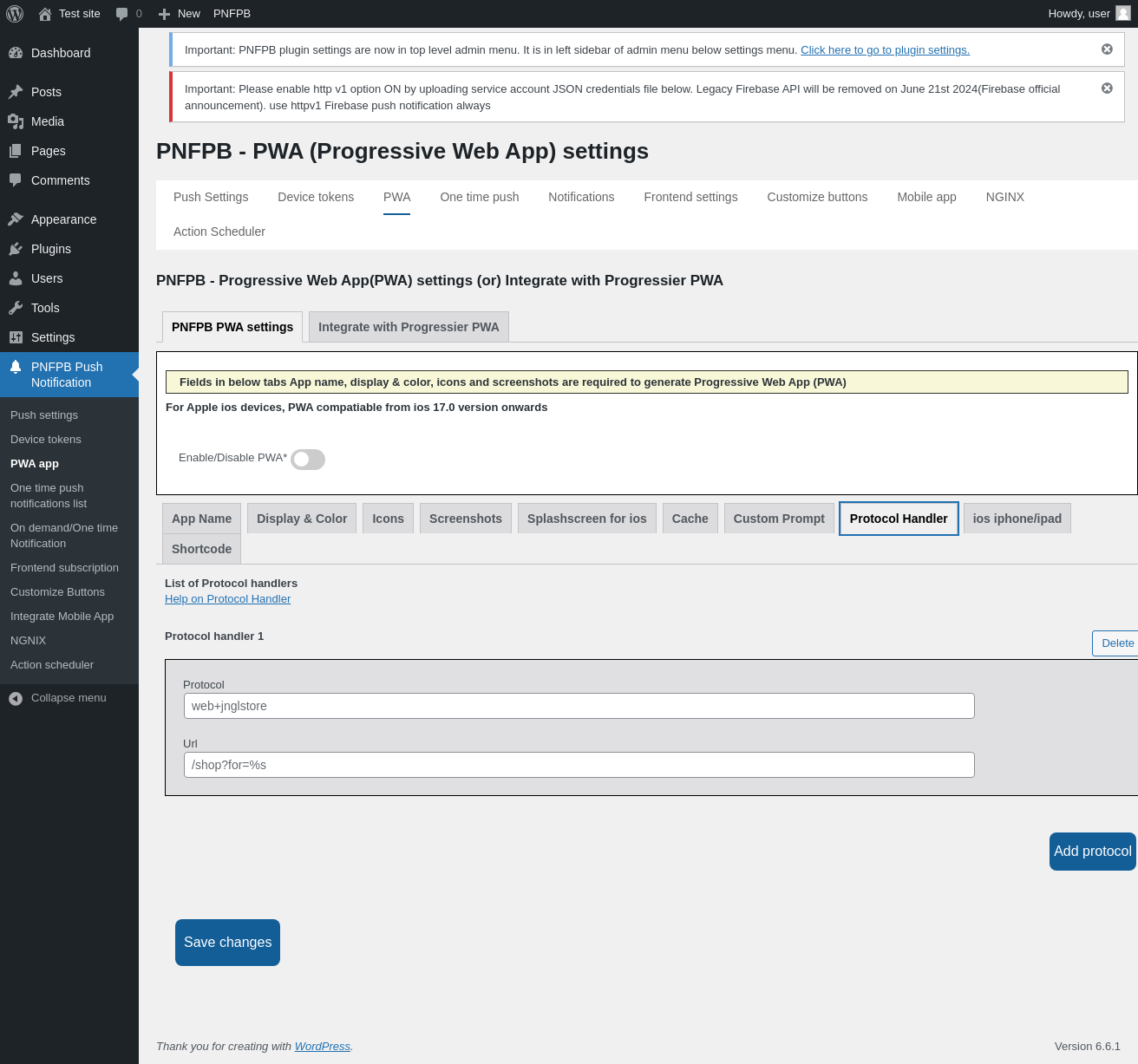Click the plus New icon in admin bar
1138x1064 pixels.
tap(164, 14)
